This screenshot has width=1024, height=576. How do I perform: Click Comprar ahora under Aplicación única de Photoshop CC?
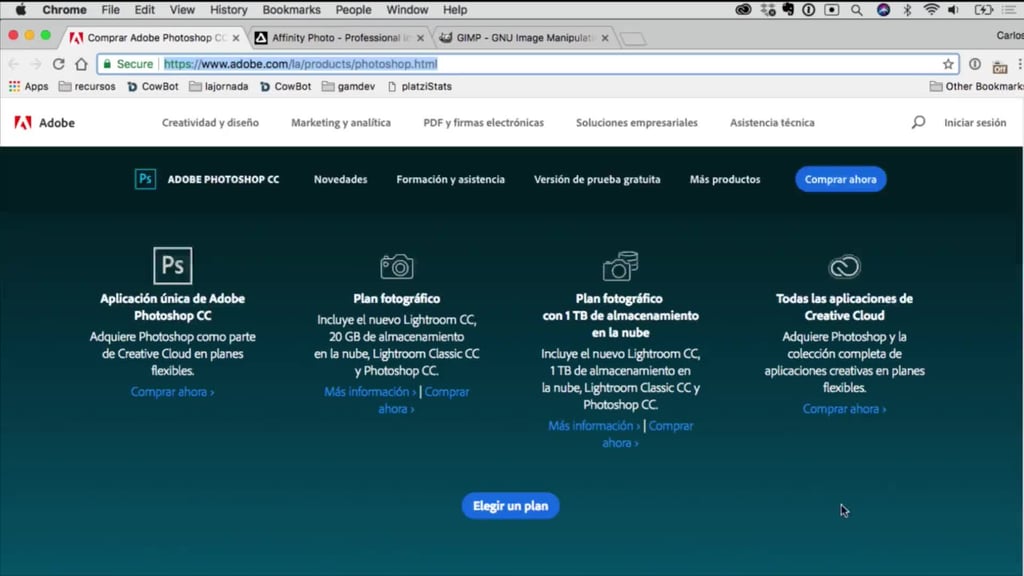click(x=172, y=392)
